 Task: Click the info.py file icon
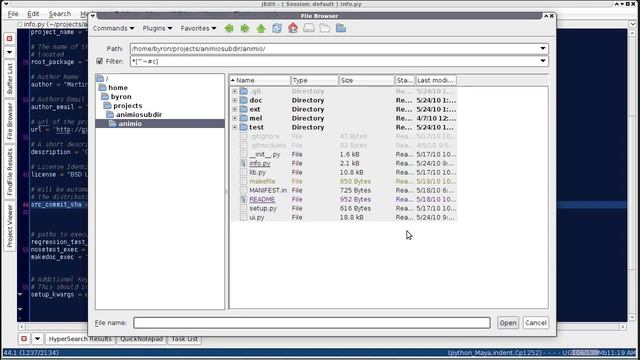(244, 163)
